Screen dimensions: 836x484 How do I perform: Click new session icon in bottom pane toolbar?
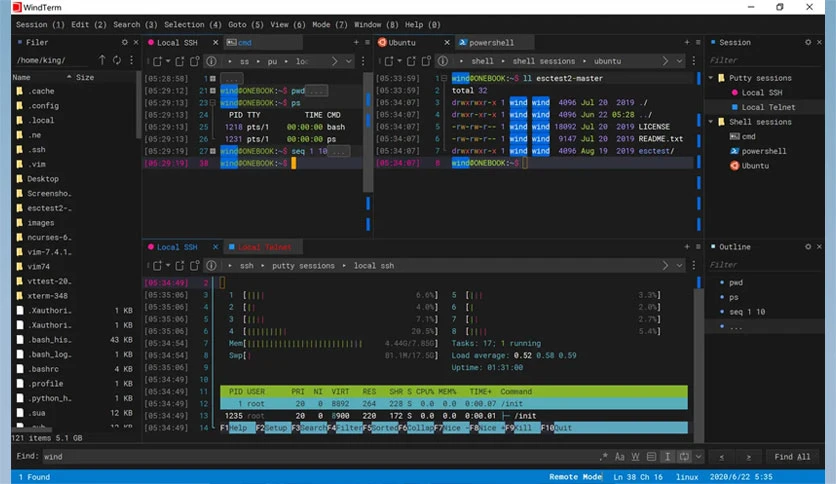157,265
